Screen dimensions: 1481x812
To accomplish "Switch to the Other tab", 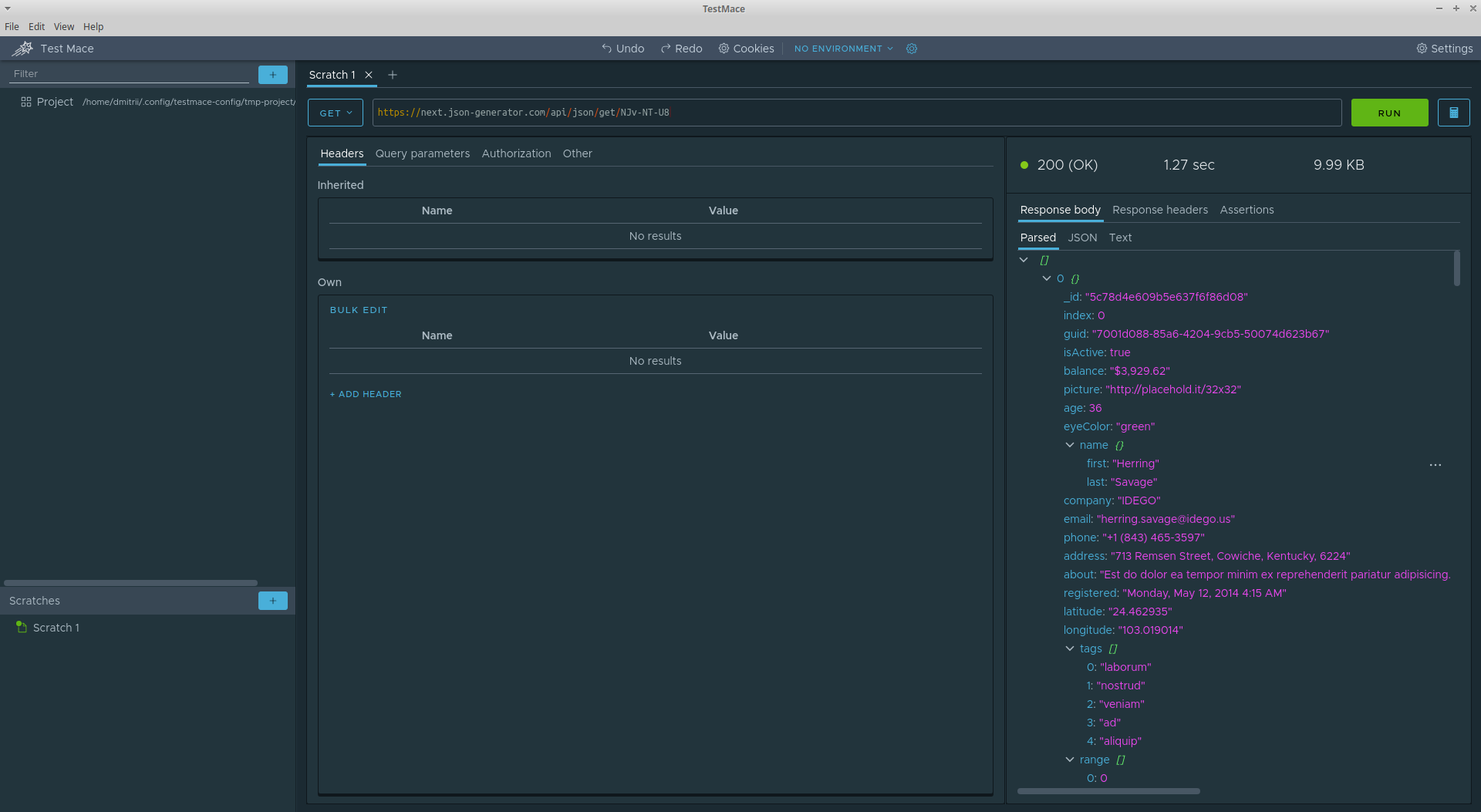I will coord(578,153).
